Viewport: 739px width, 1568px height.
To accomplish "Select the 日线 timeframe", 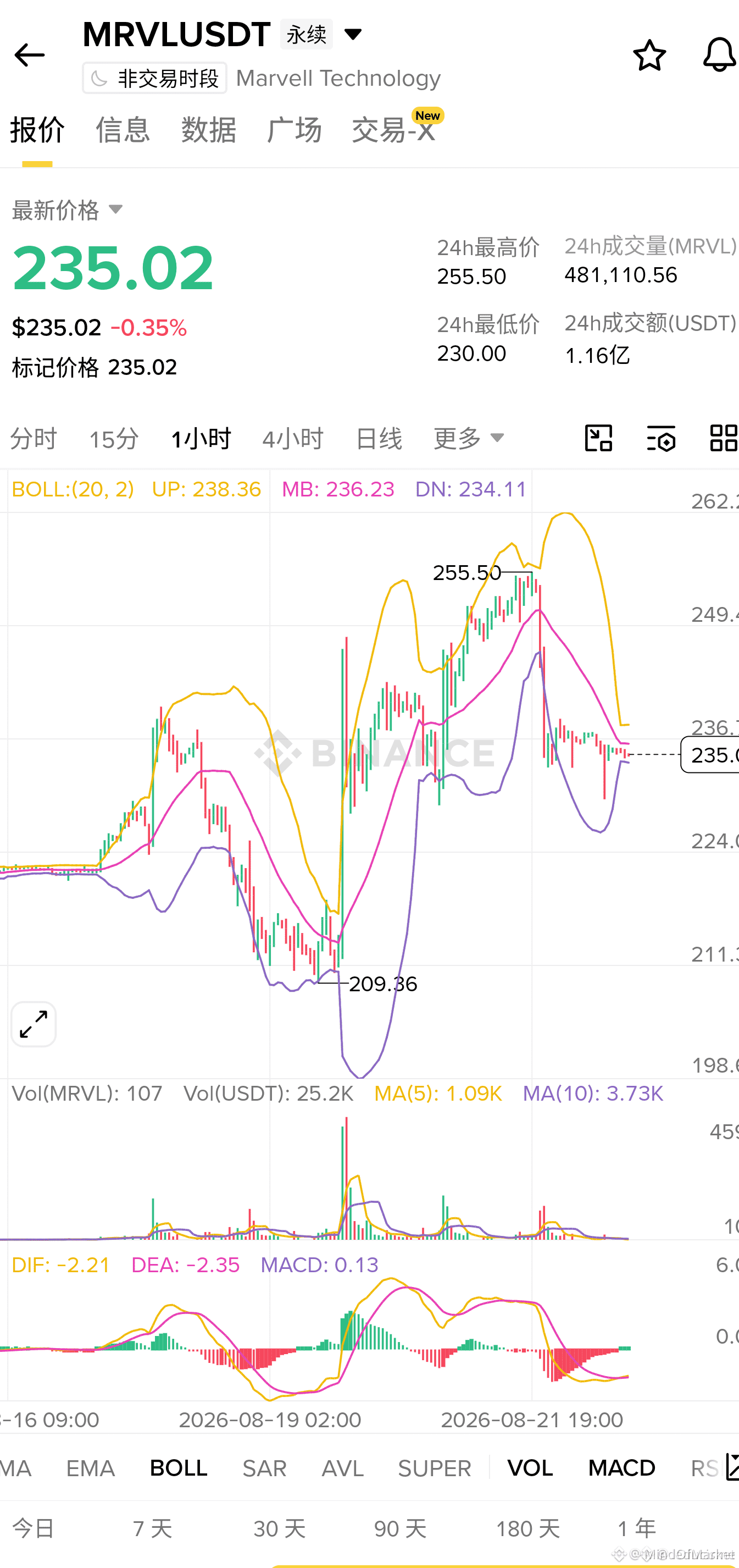I will (379, 438).
